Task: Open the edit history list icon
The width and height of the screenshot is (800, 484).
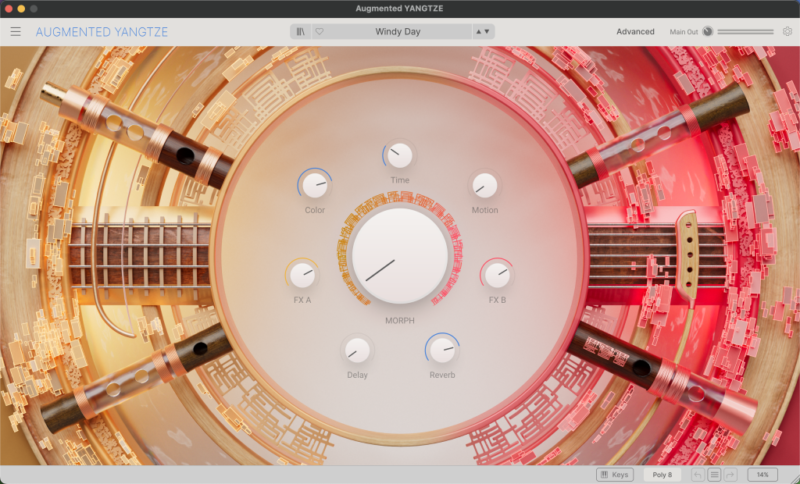Action: coord(714,474)
